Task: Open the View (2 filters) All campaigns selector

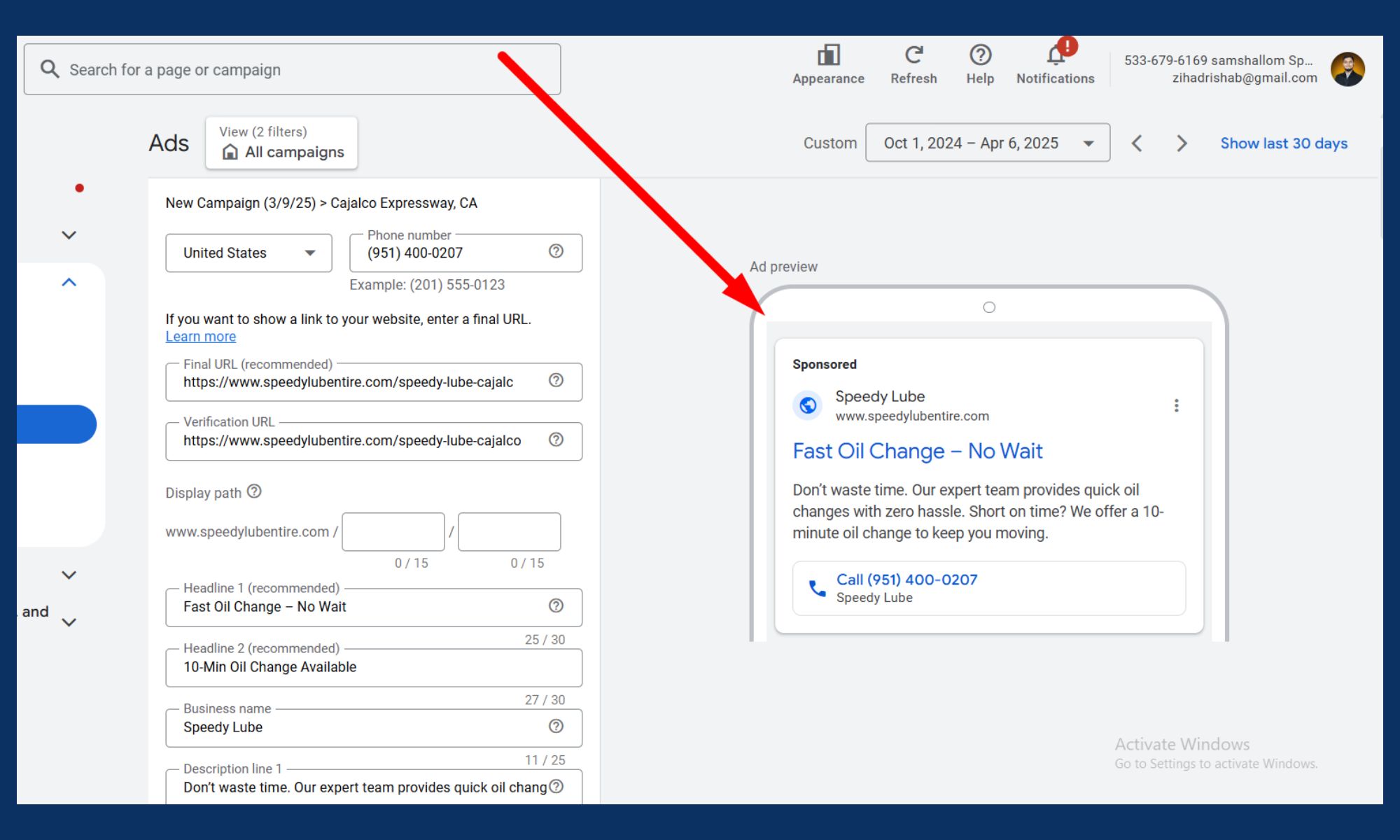Action: [x=281, y=142]
